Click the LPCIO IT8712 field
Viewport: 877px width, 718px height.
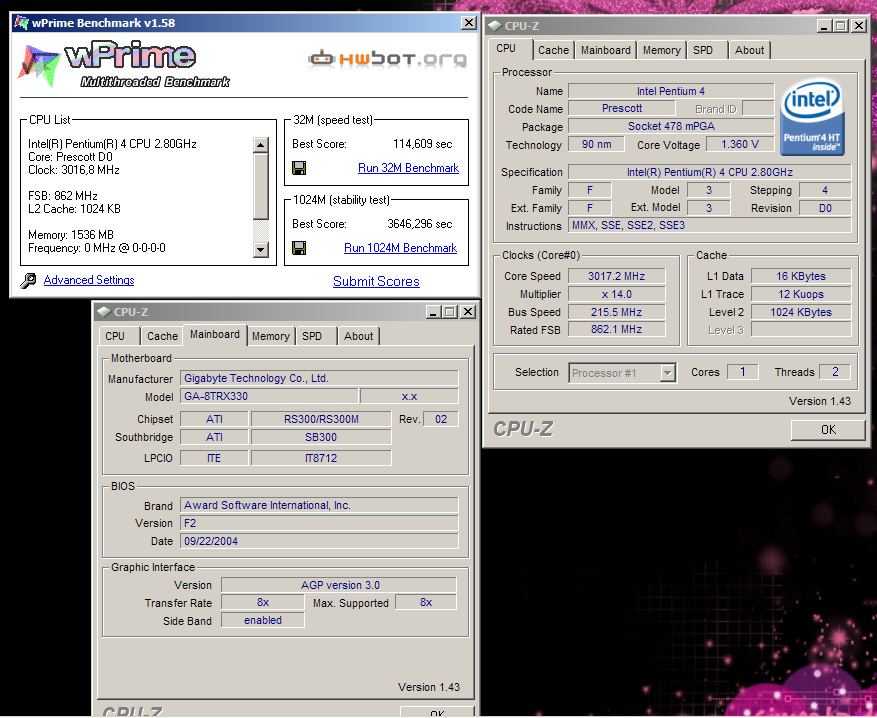(x=321, y=458)
